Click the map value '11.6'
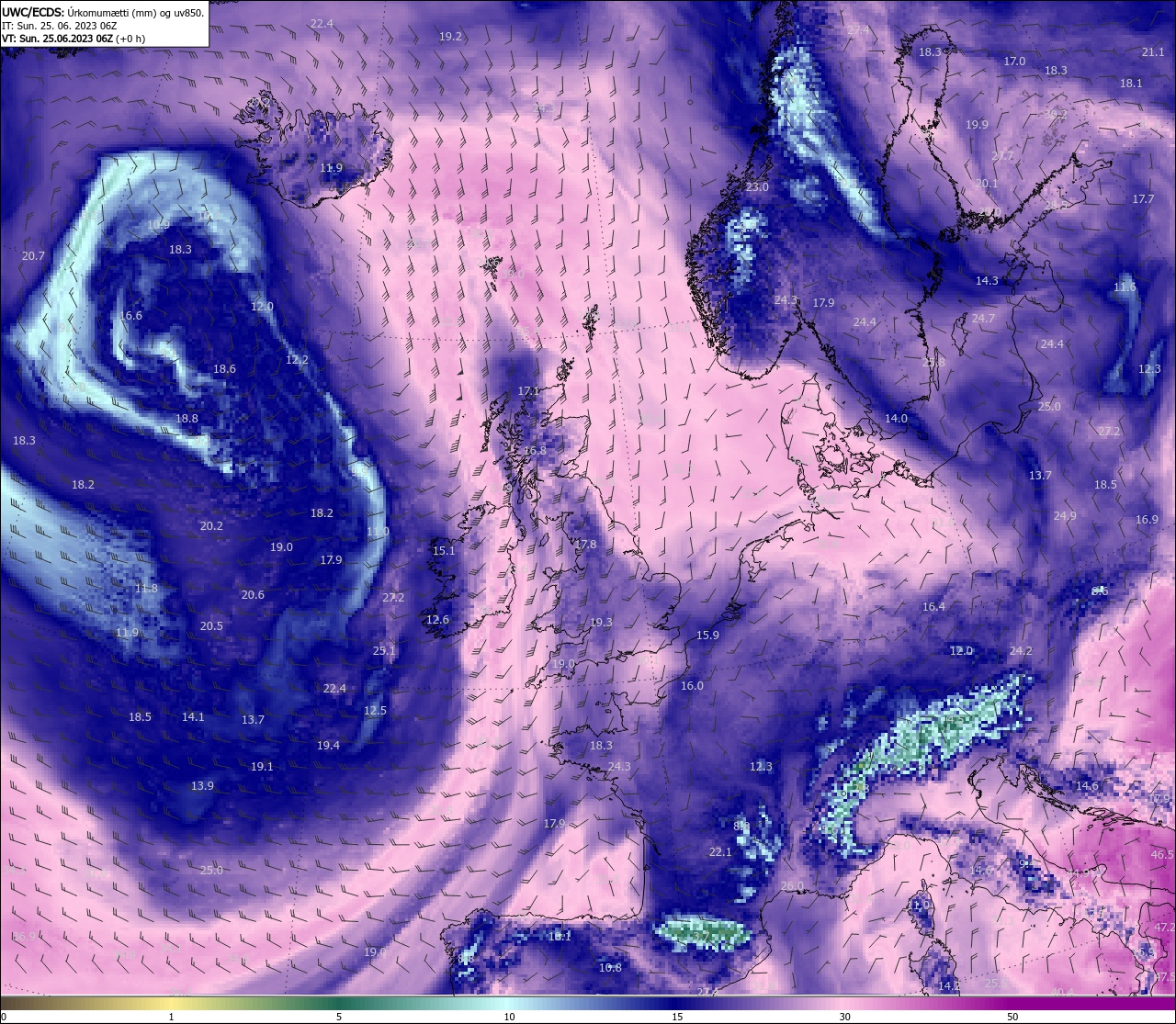 point(1125,287)
